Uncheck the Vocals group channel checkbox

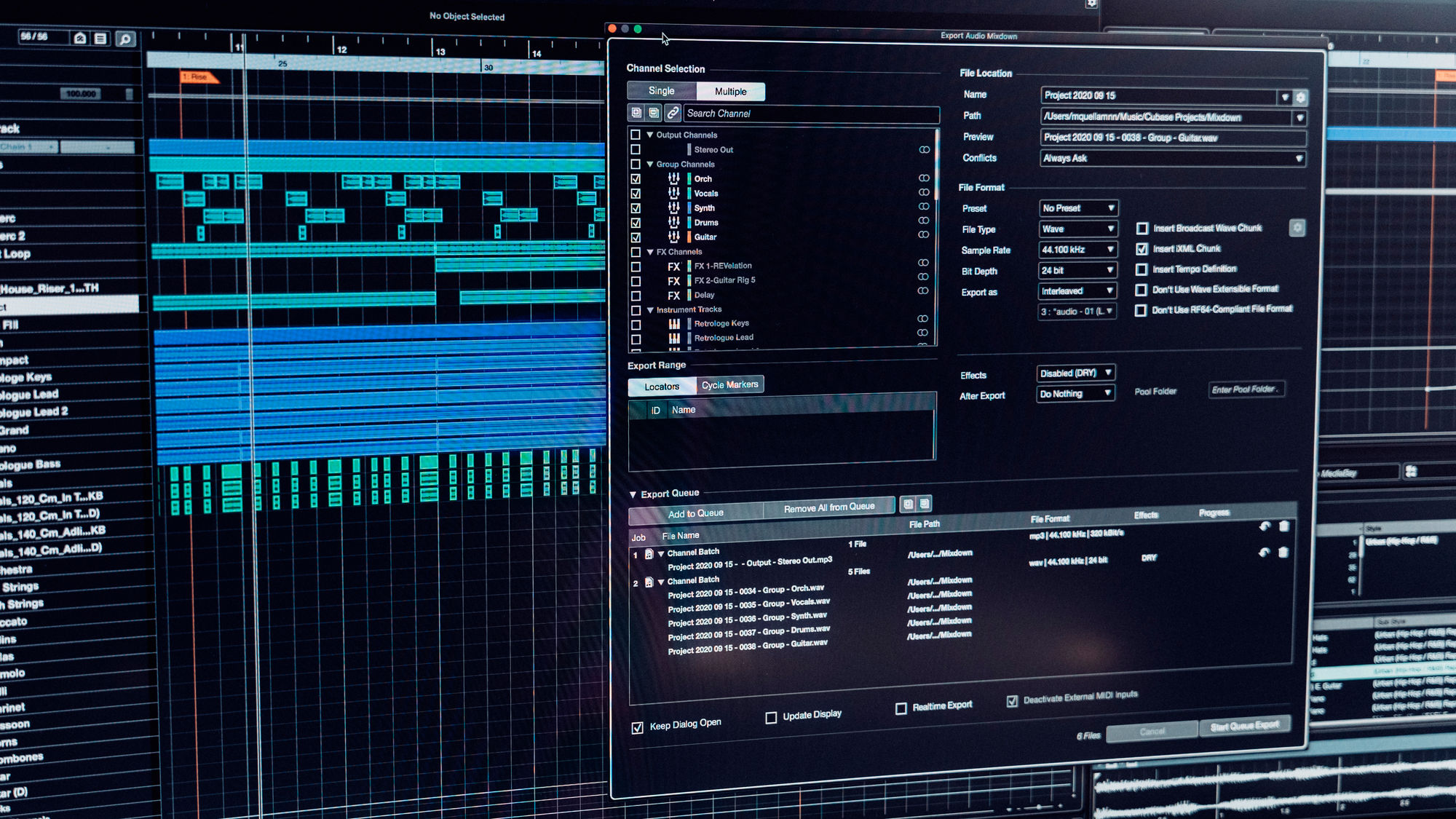click(x=636, y=194)
